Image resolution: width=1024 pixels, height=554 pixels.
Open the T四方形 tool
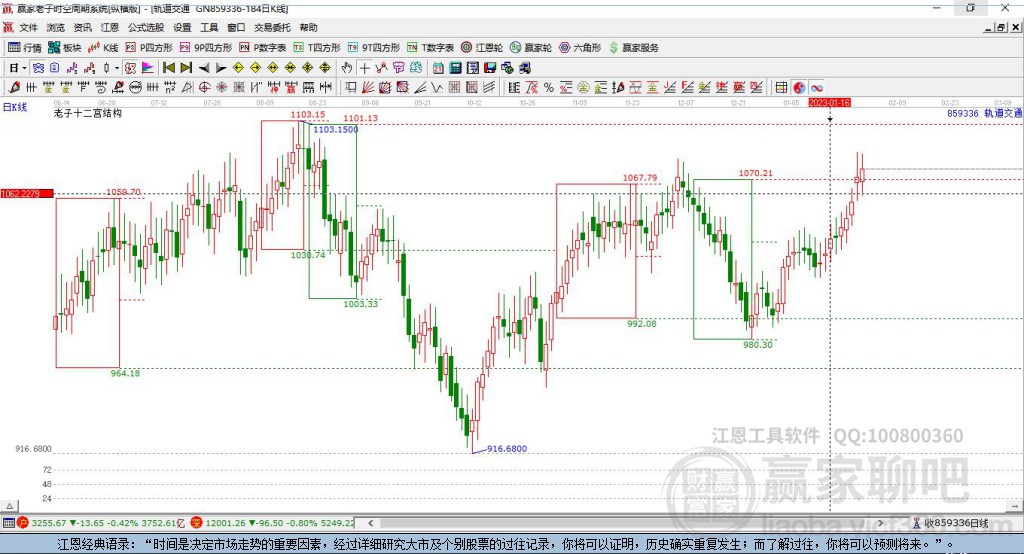coord(317,48)
